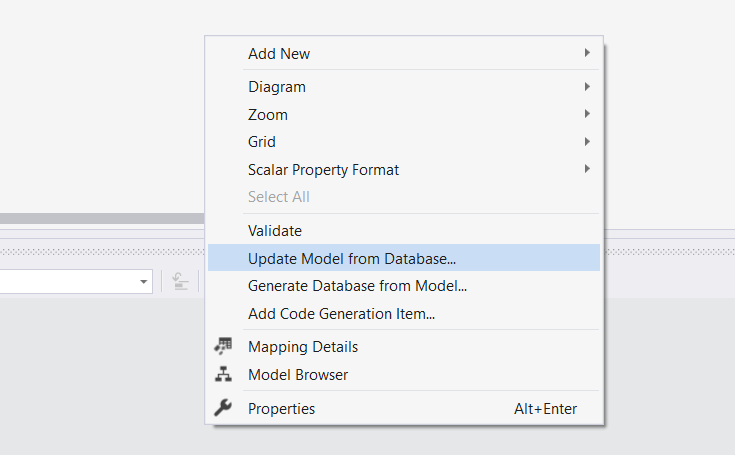Expand the Diagram submenu arrow
Screen dimensions: 735x455
point(587,87)
